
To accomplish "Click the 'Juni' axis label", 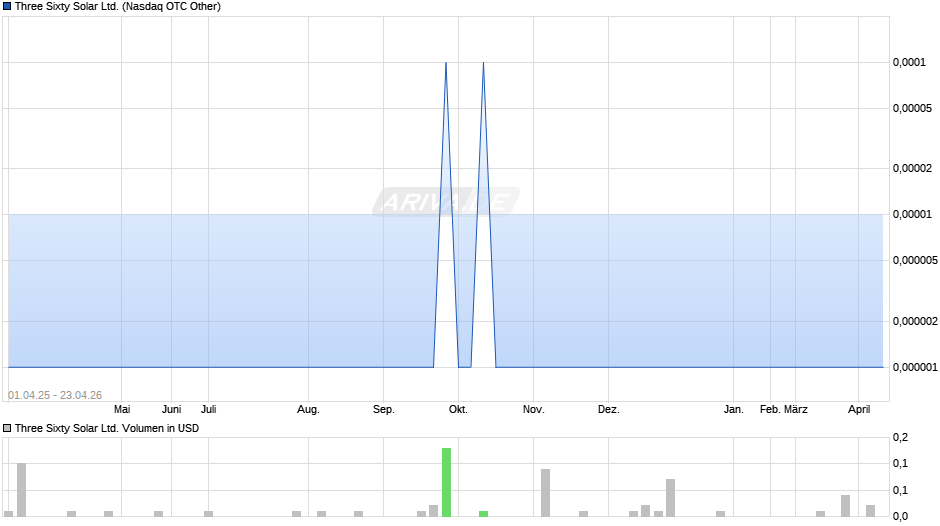I will pyautogui.click(x=171, y=409).
